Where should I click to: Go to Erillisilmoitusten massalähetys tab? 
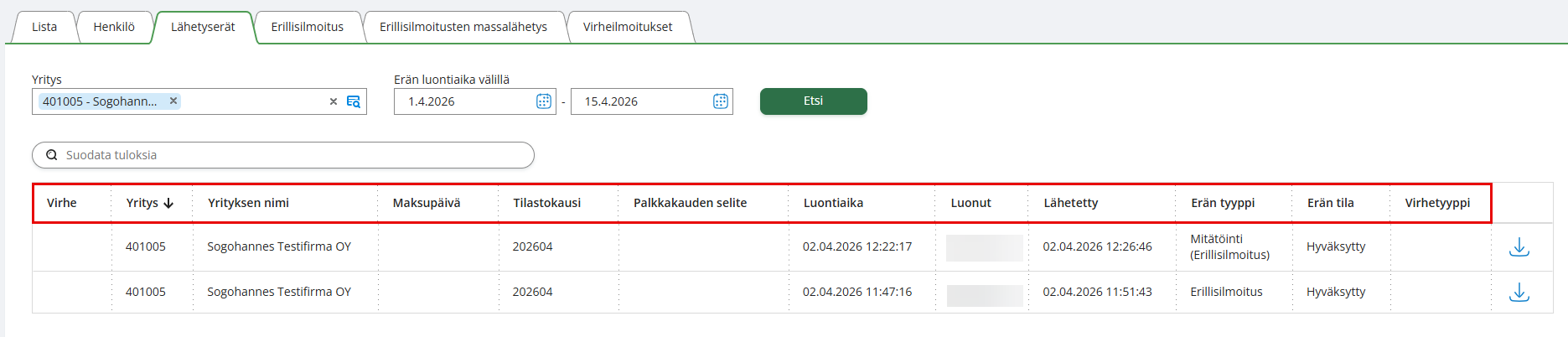click(x=463, y=27)
